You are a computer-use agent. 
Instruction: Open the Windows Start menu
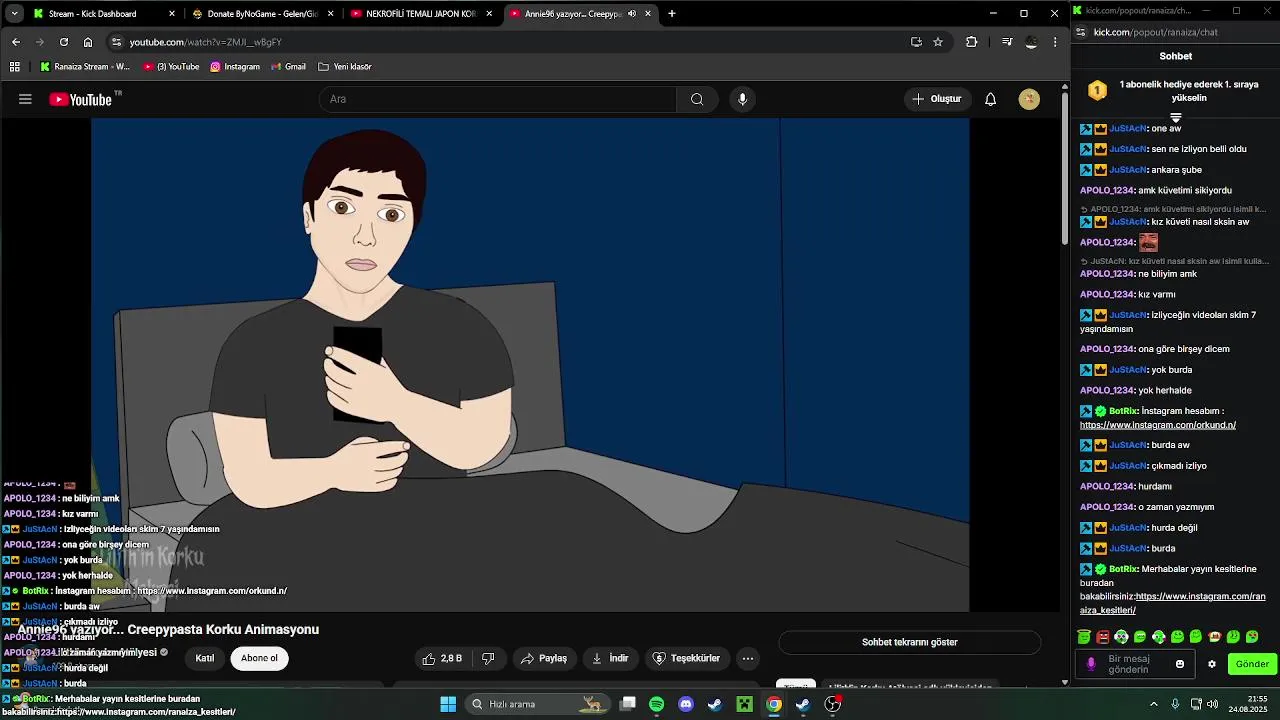[448, 704]
